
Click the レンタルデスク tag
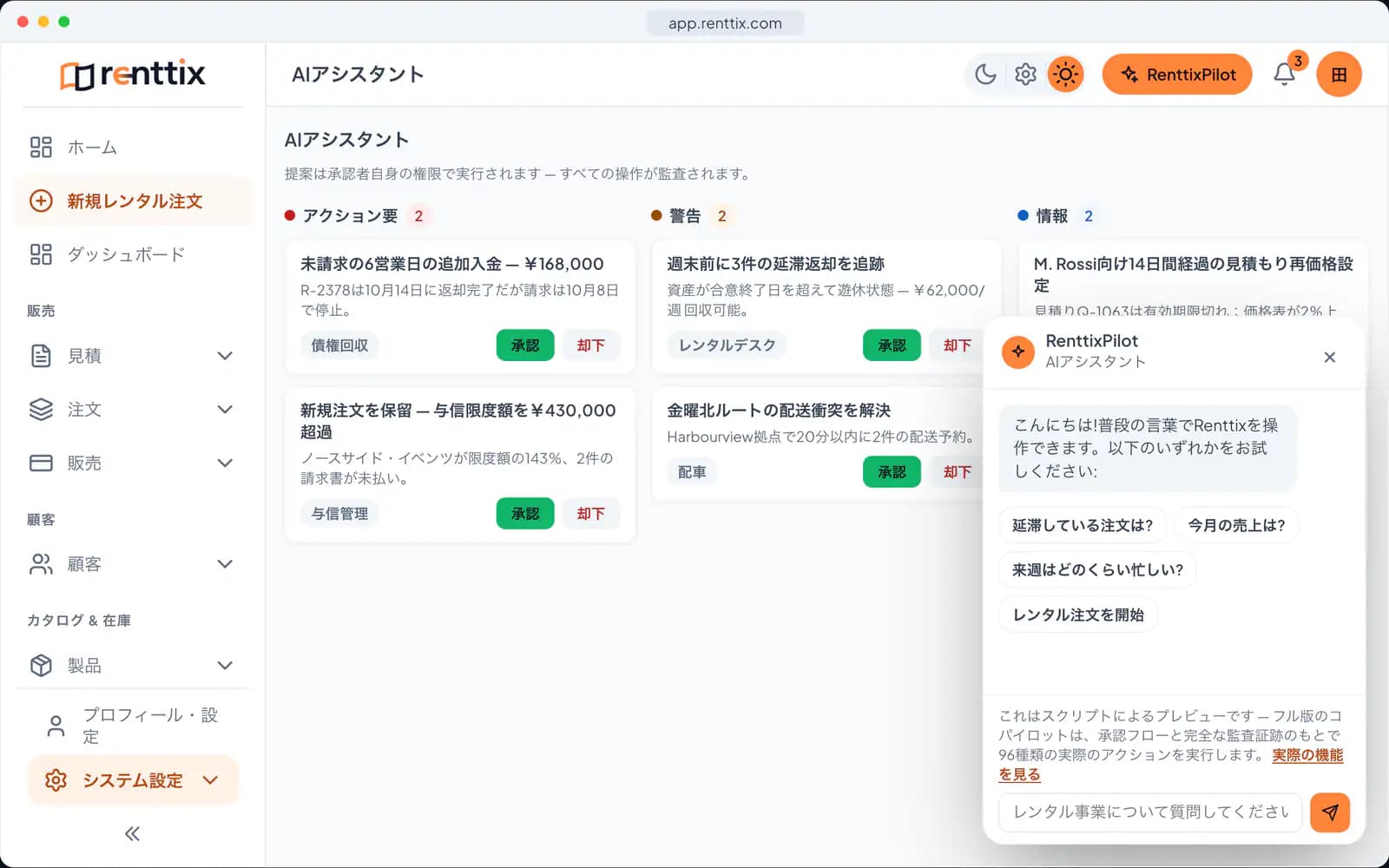pyautogui.click(x=727, y=345)
